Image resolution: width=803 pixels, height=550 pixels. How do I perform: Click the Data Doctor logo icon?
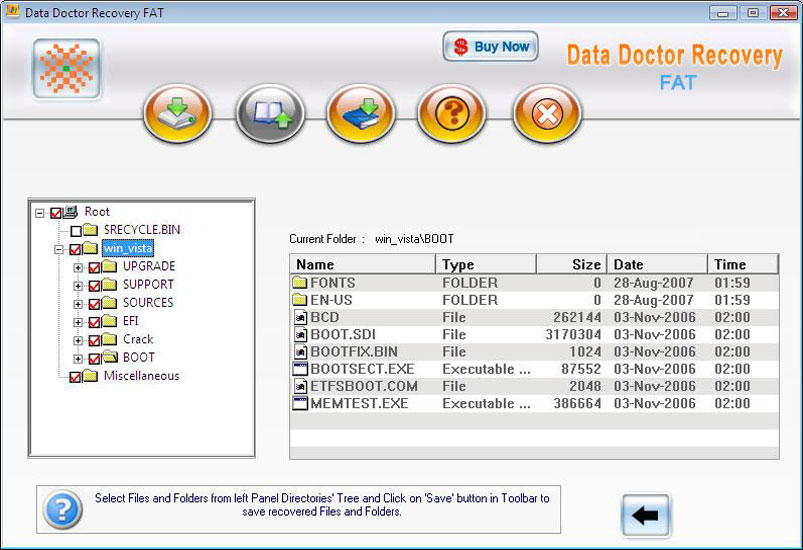click(x=67, y=69)
